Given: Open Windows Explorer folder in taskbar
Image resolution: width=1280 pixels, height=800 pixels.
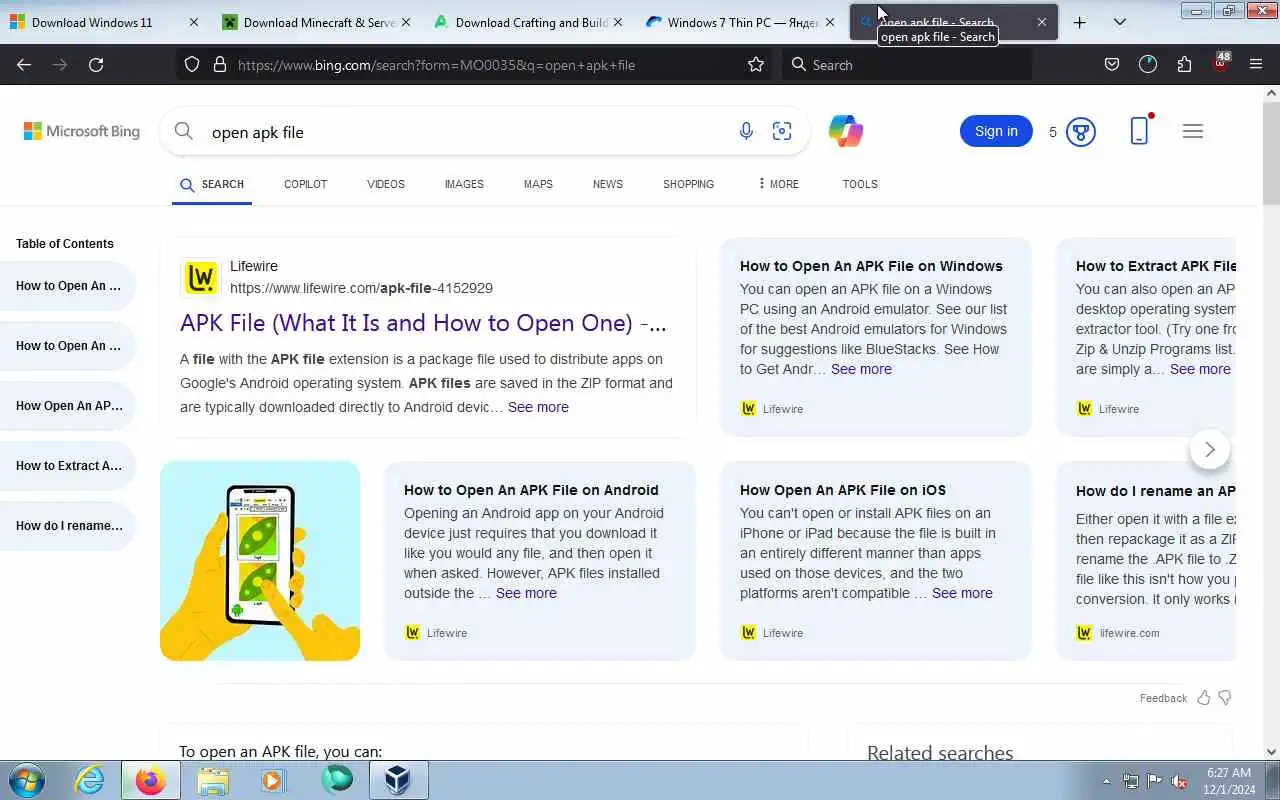Looking at the screenshot, I should point(213,780).
